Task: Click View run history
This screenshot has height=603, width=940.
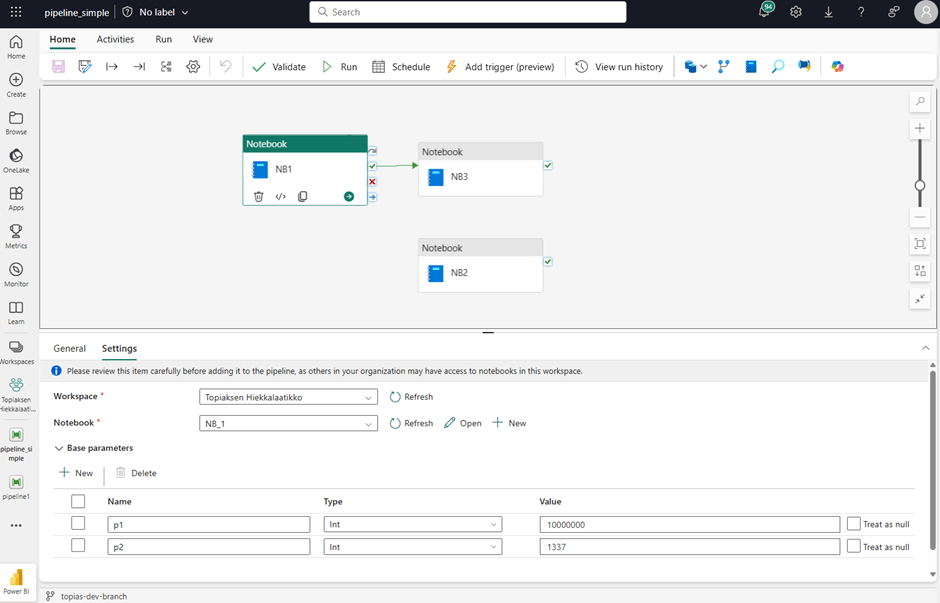Action: coord(619,67)
